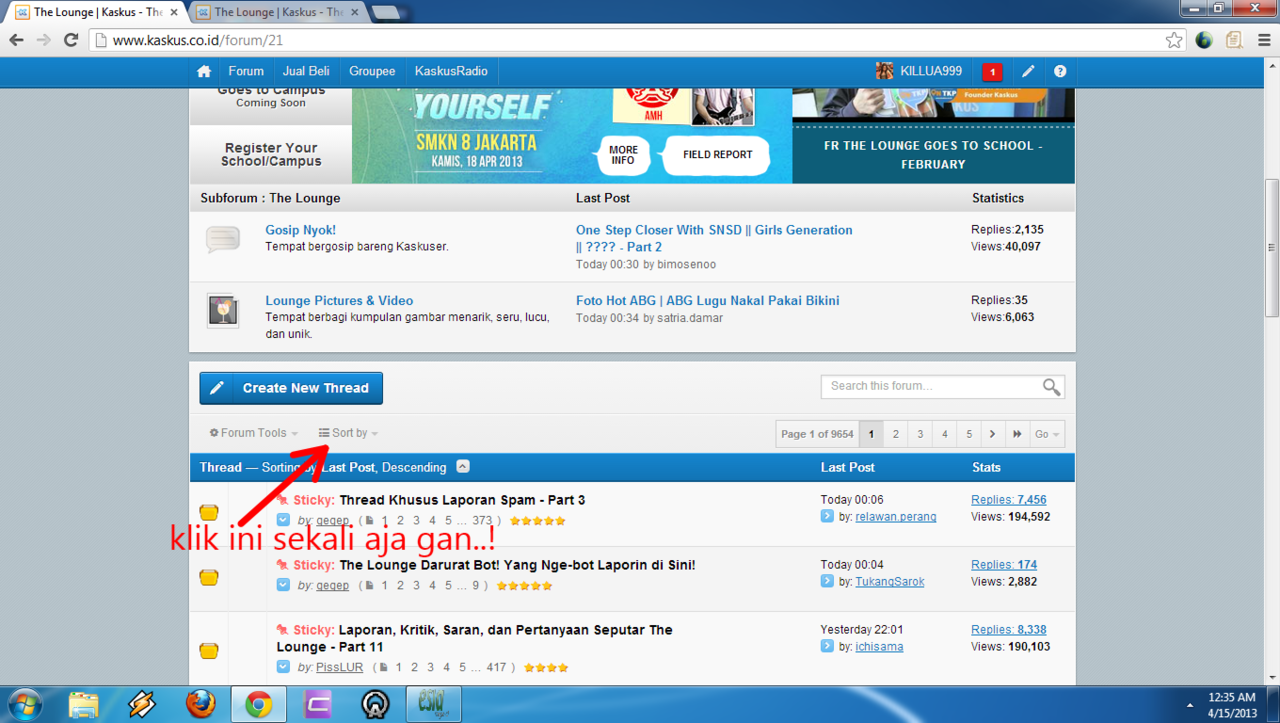Open Windows Start button

[x=24, y=704]
